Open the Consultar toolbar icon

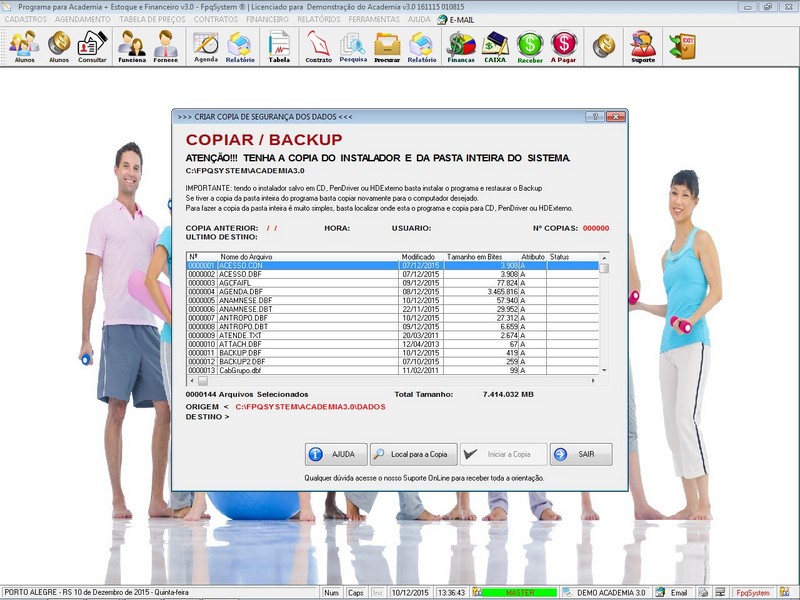click(92, 46)
